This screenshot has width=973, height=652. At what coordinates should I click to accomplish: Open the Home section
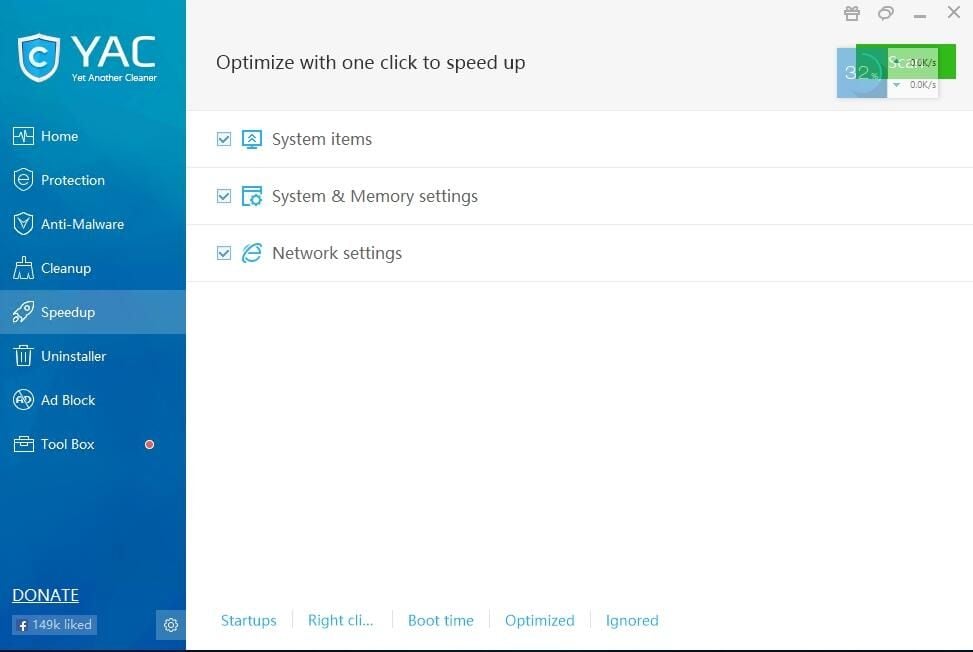[92, 136]
